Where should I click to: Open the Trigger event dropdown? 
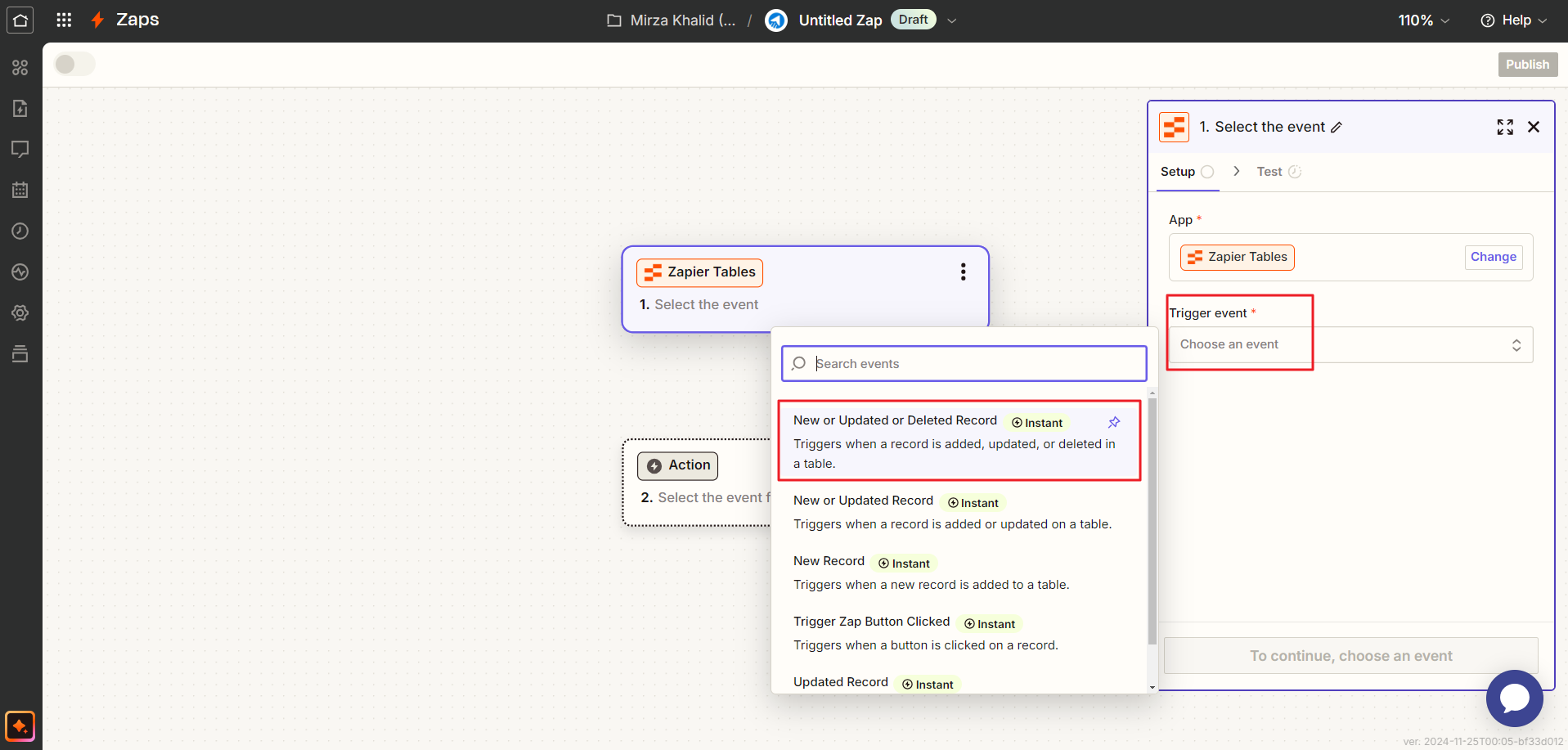1350,344
